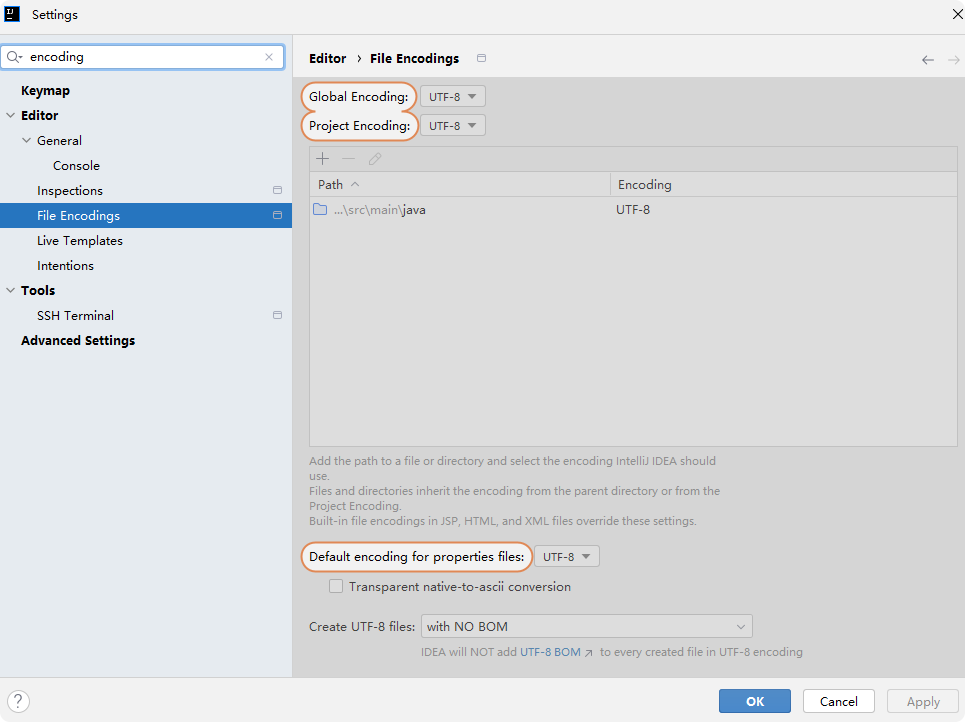Open the Create UTF-8 files dropdown
The width and height of the screenshot is (965, 722).
(x=587, y=627)
